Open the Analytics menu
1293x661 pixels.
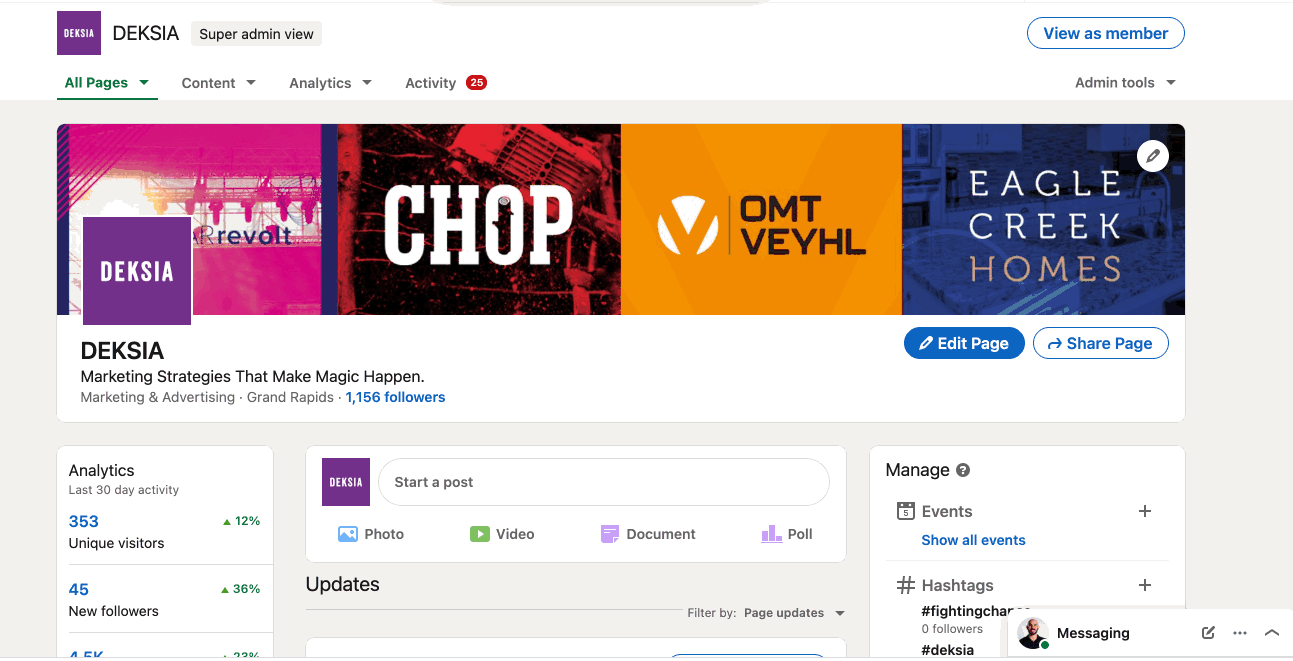coord(330,83)
